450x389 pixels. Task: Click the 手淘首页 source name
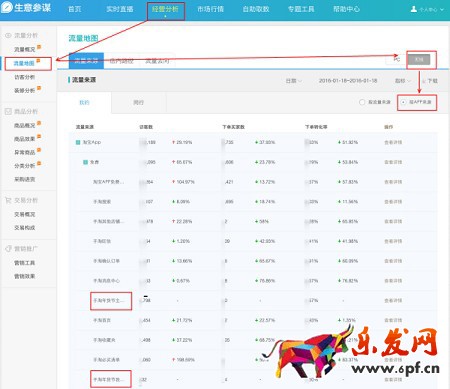click(102, 320)
